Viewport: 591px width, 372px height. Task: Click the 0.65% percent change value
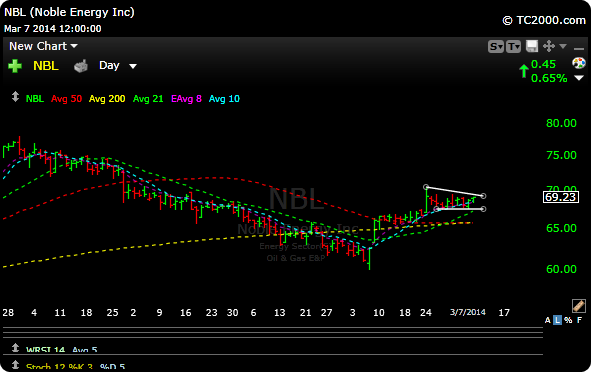click(x=549, y=78)
